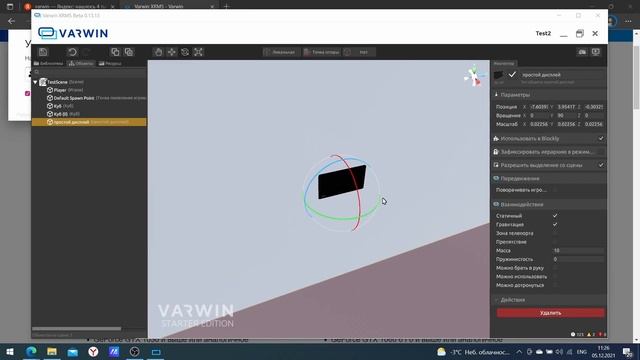The width and height of the screenshot is (640, 360).
Task: Collapse the Взаимодействие section header
Action: pos(549,204)
